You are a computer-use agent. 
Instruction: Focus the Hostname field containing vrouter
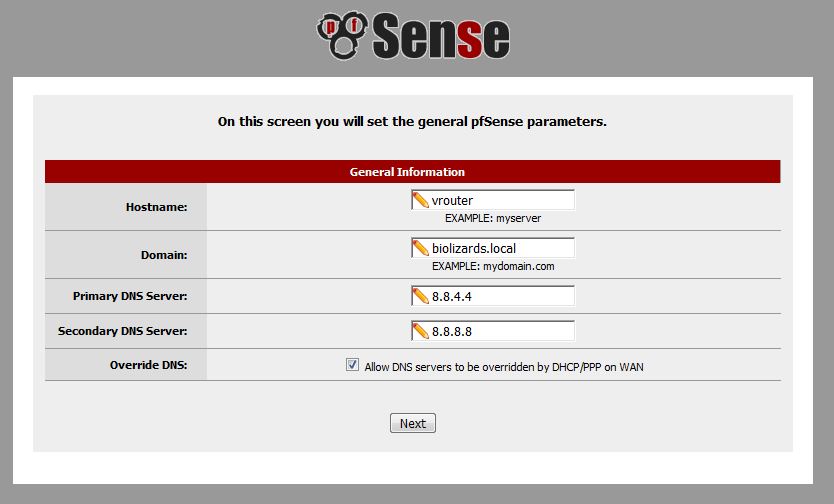click(x=493, y=200)
